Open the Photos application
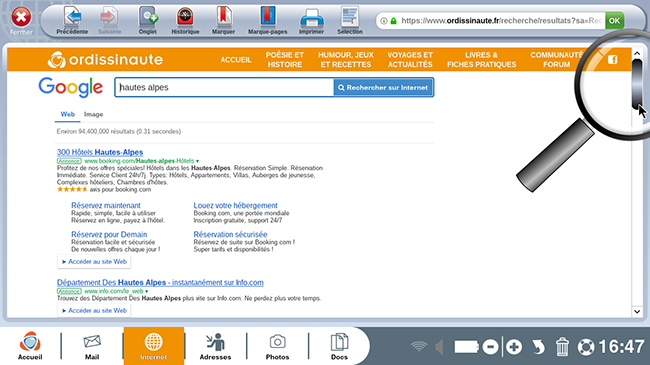 pos(277,346)
